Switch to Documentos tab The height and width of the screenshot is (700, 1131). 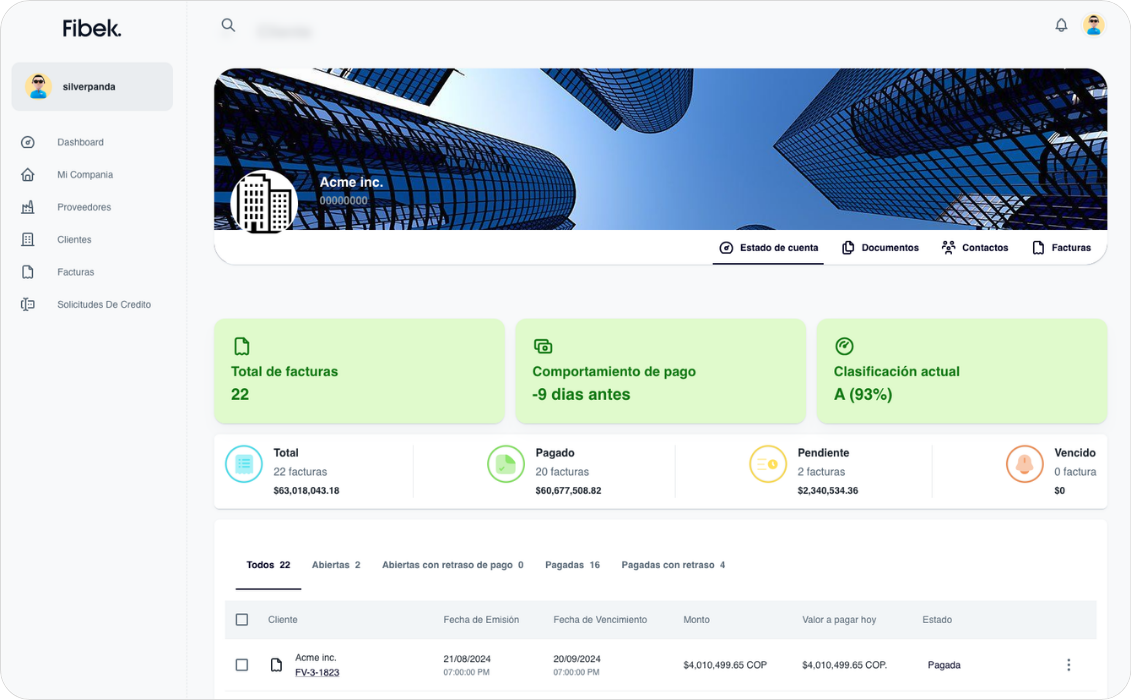880,248
